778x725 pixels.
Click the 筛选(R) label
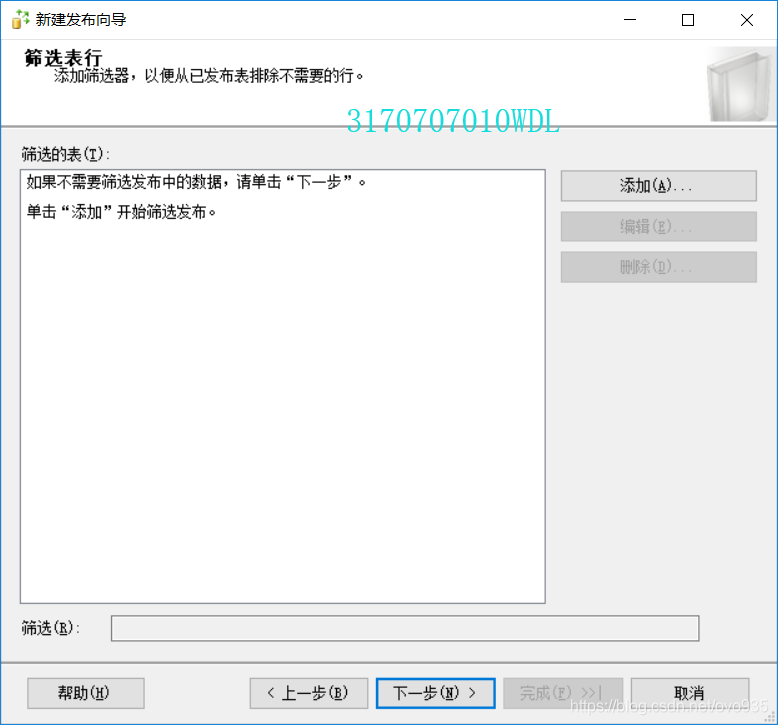[x=50, y=628]
